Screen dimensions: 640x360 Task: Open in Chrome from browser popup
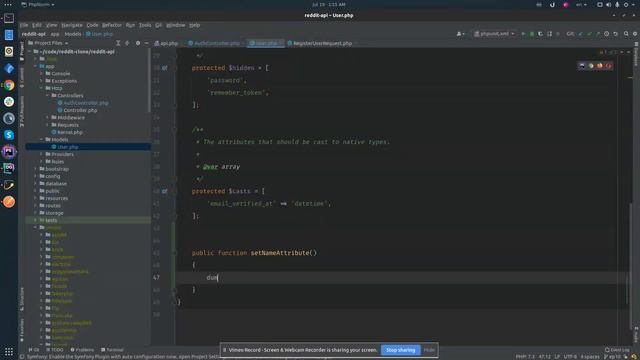tap(591, 66)
